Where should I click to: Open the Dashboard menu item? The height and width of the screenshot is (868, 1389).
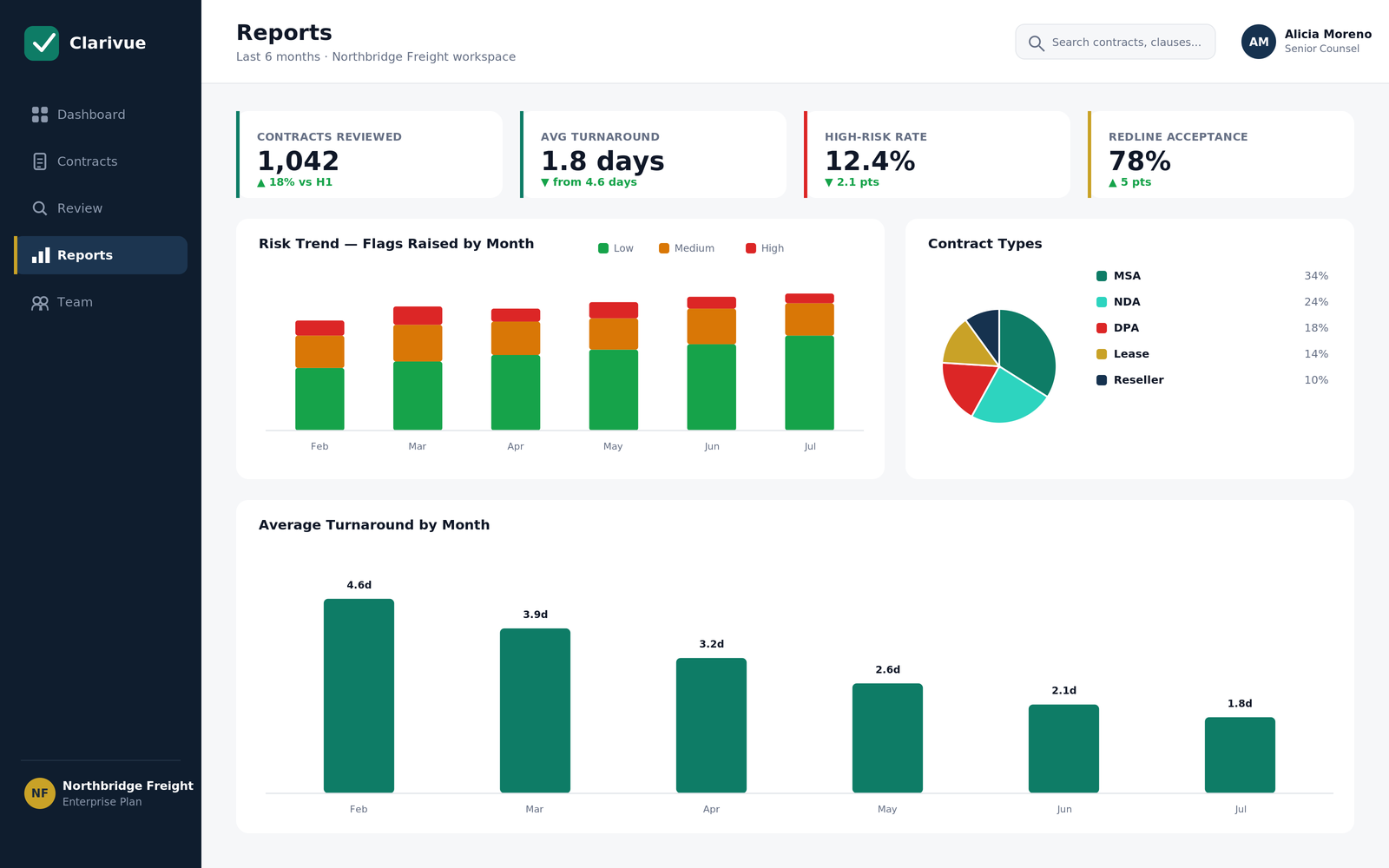pyautogui.click(x=101, y=115)
